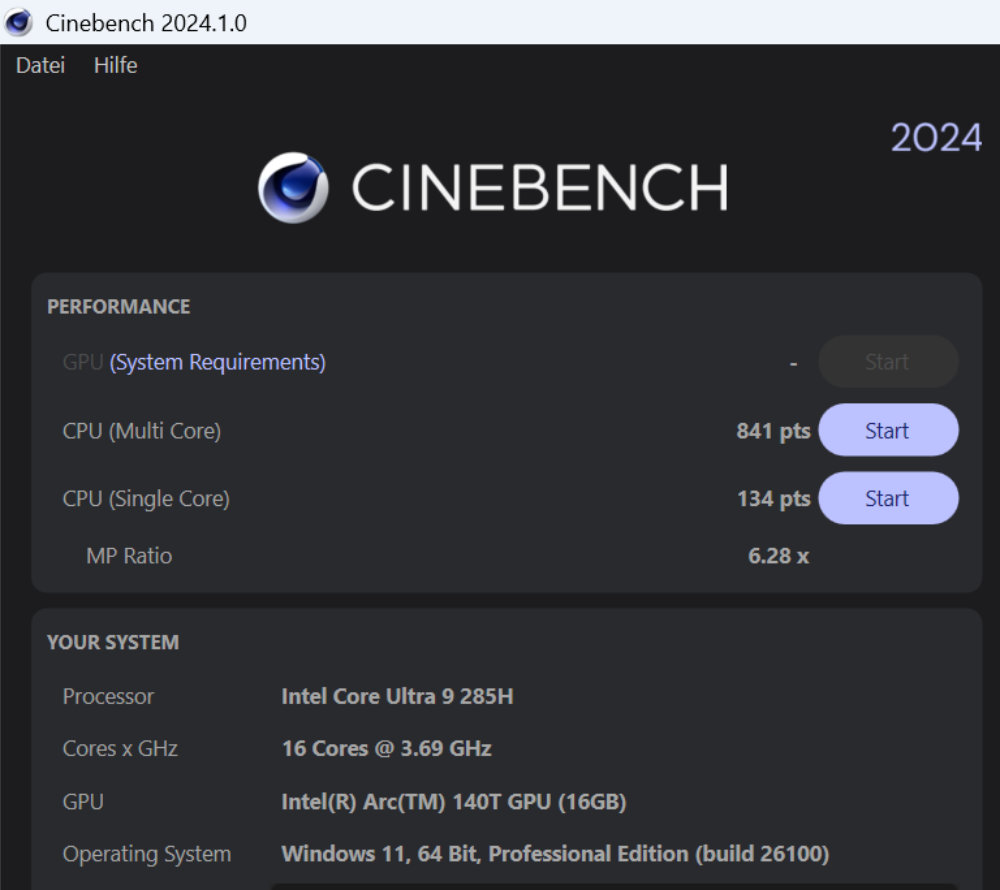Click the 134 pts single core score

point(773,498)
